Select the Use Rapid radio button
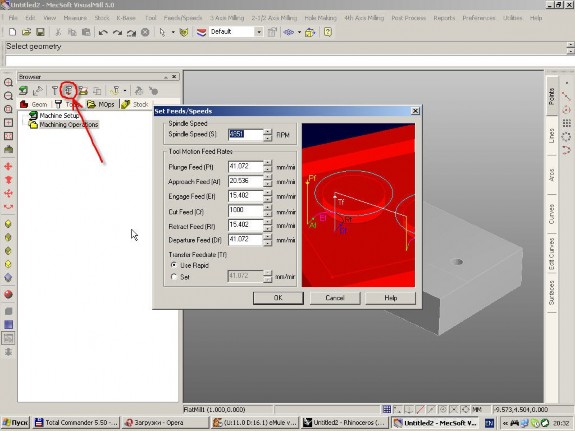This screenshot has height=431, width=575. click(174, 265)
